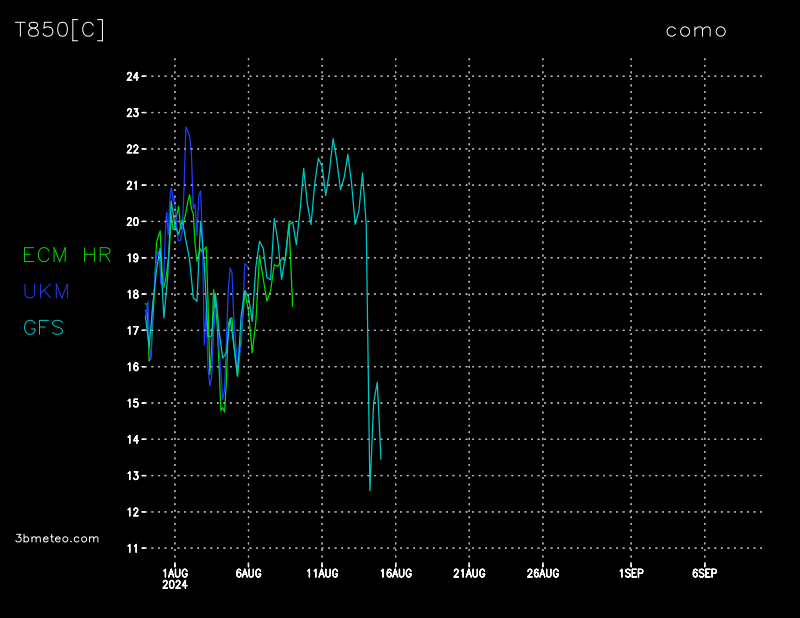Image resolution: width=800 pixels, height=618 pixels.
Task: Select the 6SEP date axis label
Action: pyautogui.click(x=704, y=573)
